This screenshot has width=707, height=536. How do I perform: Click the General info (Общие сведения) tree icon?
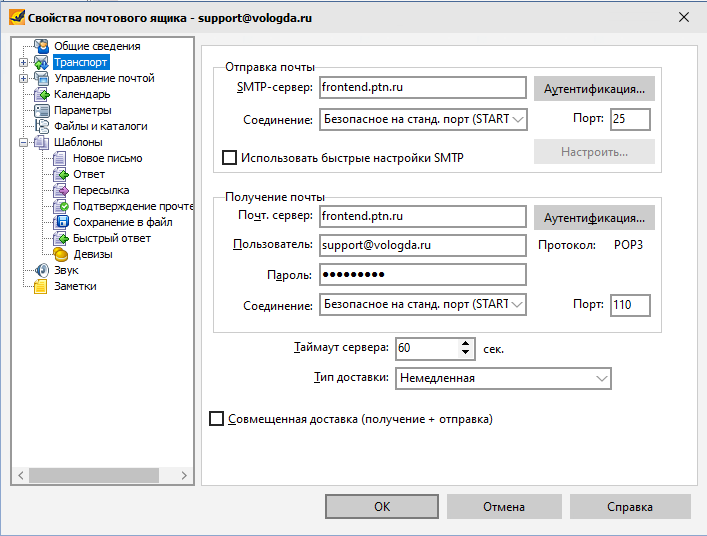(x=42, y=46)
